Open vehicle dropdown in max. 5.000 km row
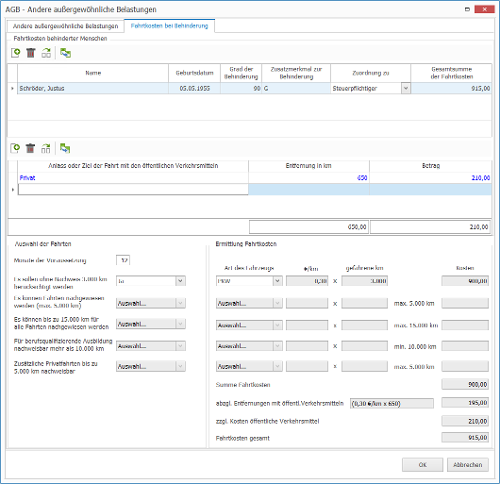Image resolution: width=500 pixels, height=484 pixels. [x=277, y=303]
